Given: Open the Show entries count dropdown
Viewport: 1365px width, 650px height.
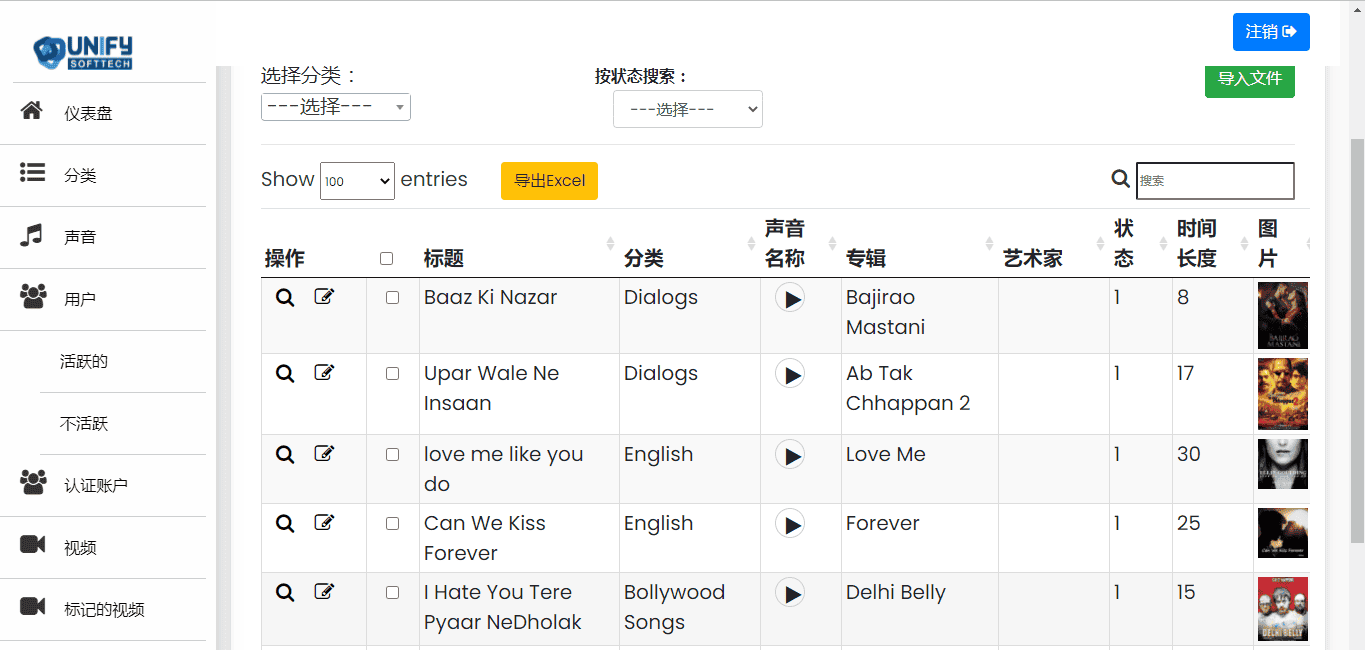Looking at the screenshot, I should [357, 181].
